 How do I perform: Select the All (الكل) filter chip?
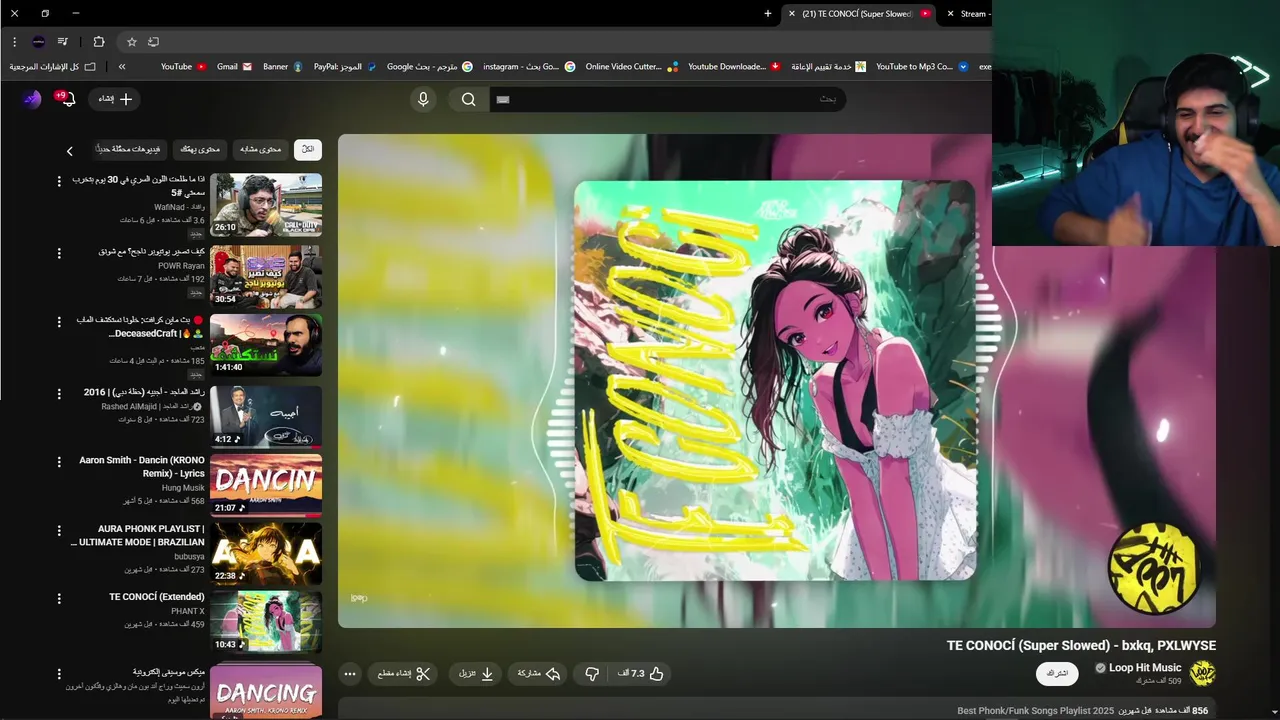[x=308, y=149]
